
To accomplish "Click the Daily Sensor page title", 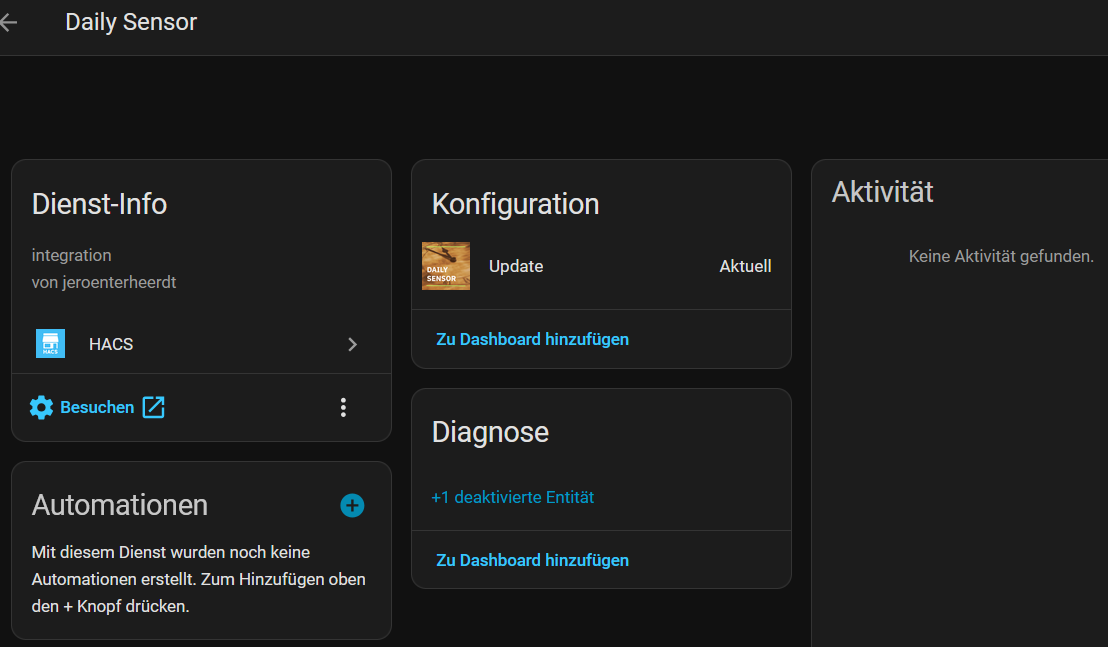I will click(131, 22).
